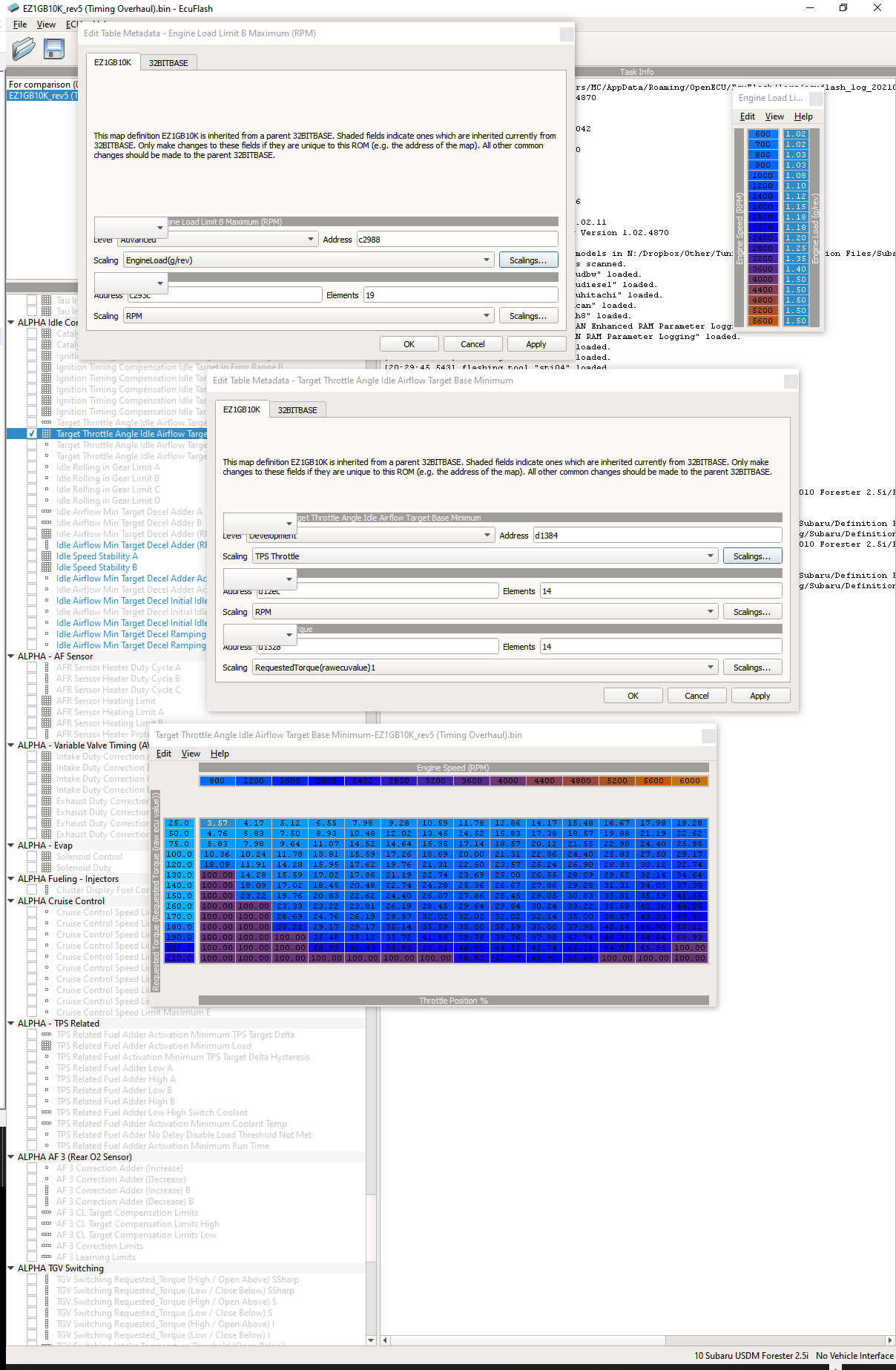The width and height of the screenshot is (896, 1370).
Task: Click Apply in the Engine Load Limit dialog
Action: [536, 344]
